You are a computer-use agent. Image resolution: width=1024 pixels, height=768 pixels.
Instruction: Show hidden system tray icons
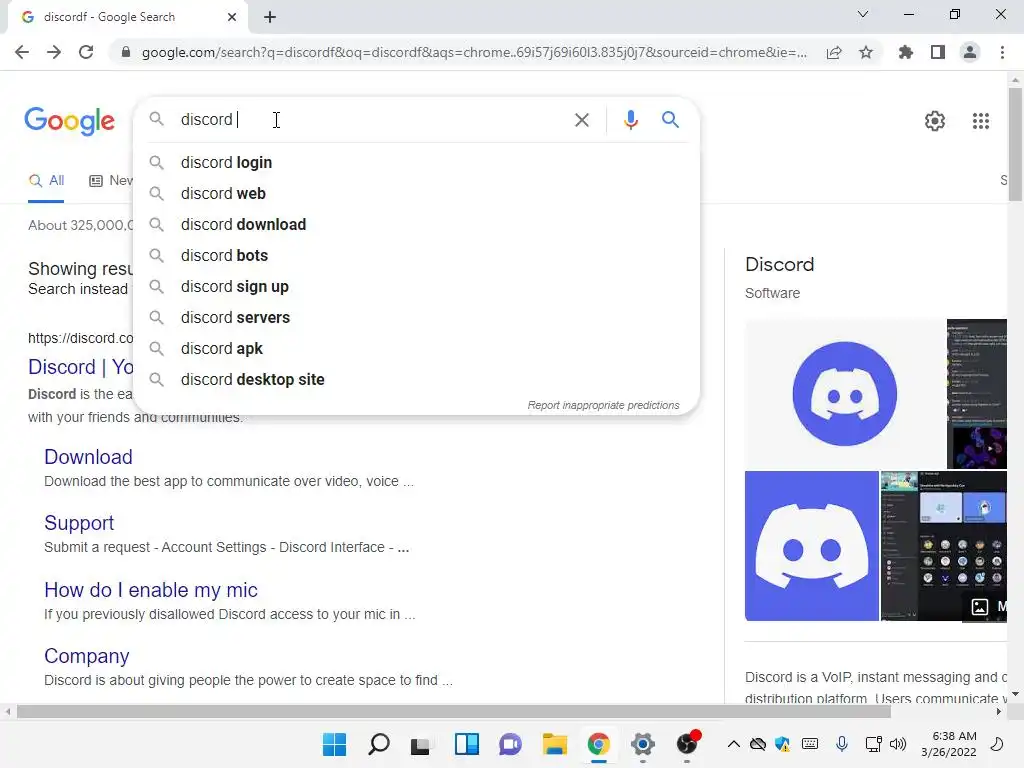click(x=733, y=744)
